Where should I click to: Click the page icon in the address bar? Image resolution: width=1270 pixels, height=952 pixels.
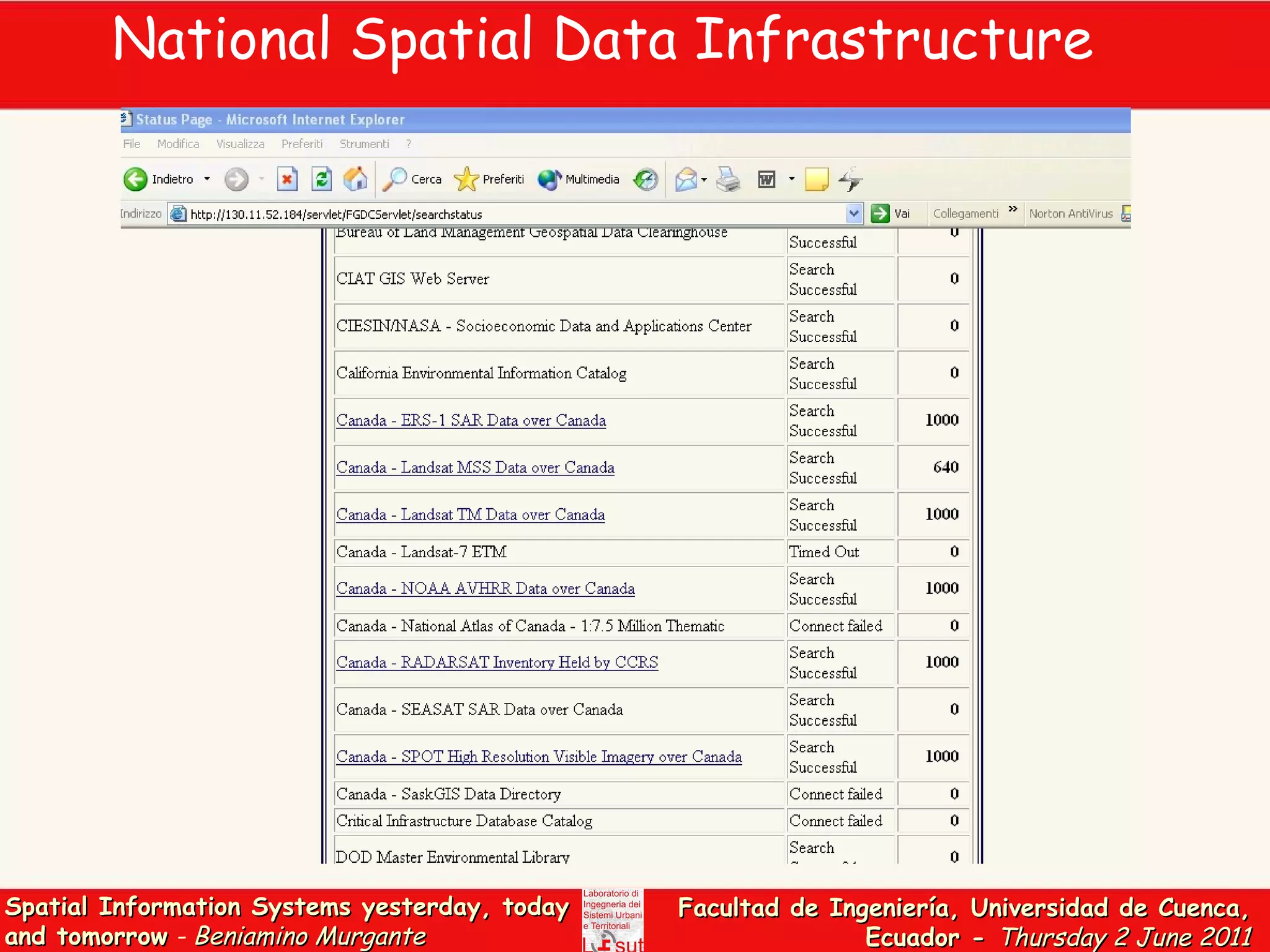point(179,214)
